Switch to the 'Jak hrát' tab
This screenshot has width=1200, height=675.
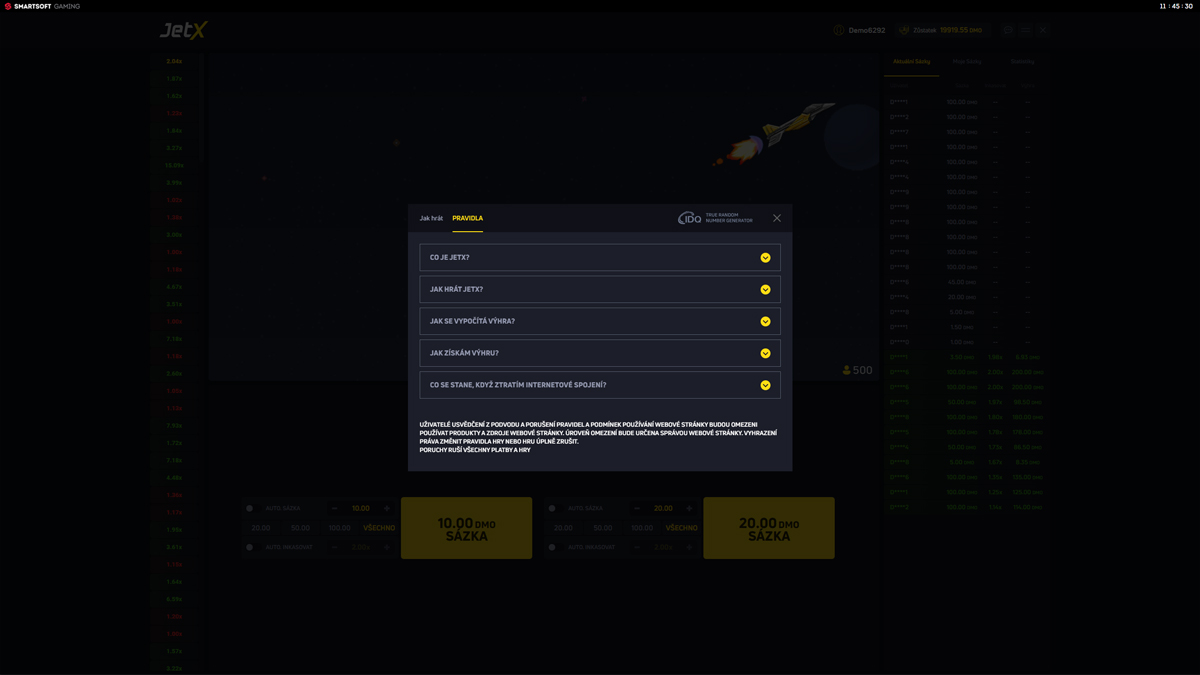coord(431,218)
